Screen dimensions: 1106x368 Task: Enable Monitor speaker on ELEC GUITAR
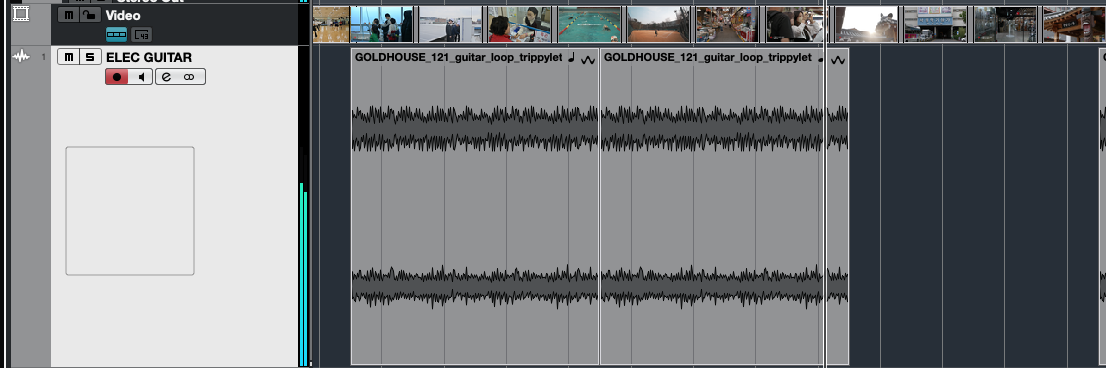coord(141,77)
